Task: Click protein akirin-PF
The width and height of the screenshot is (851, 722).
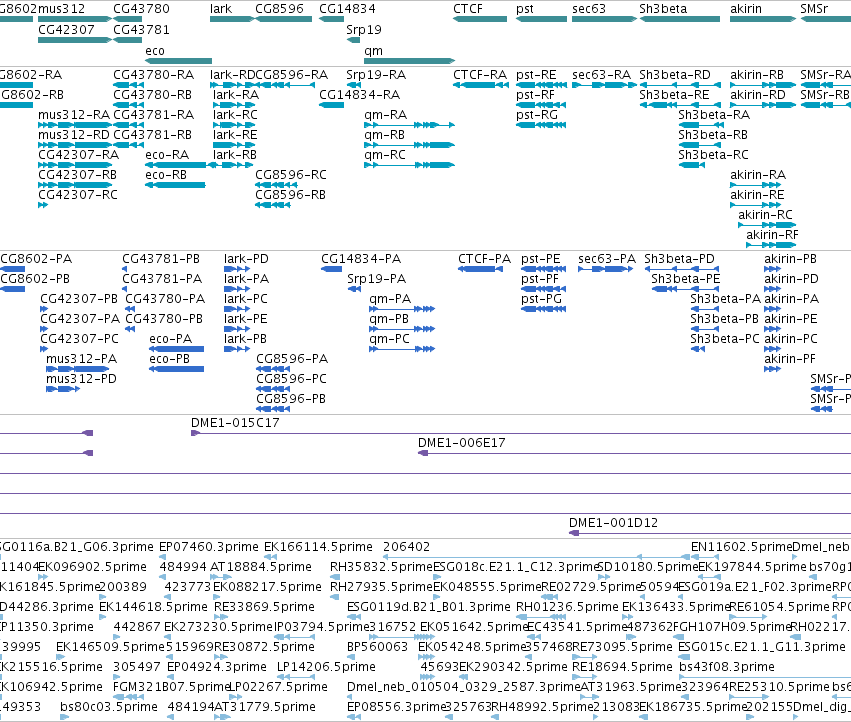Action: click(790, 358)
